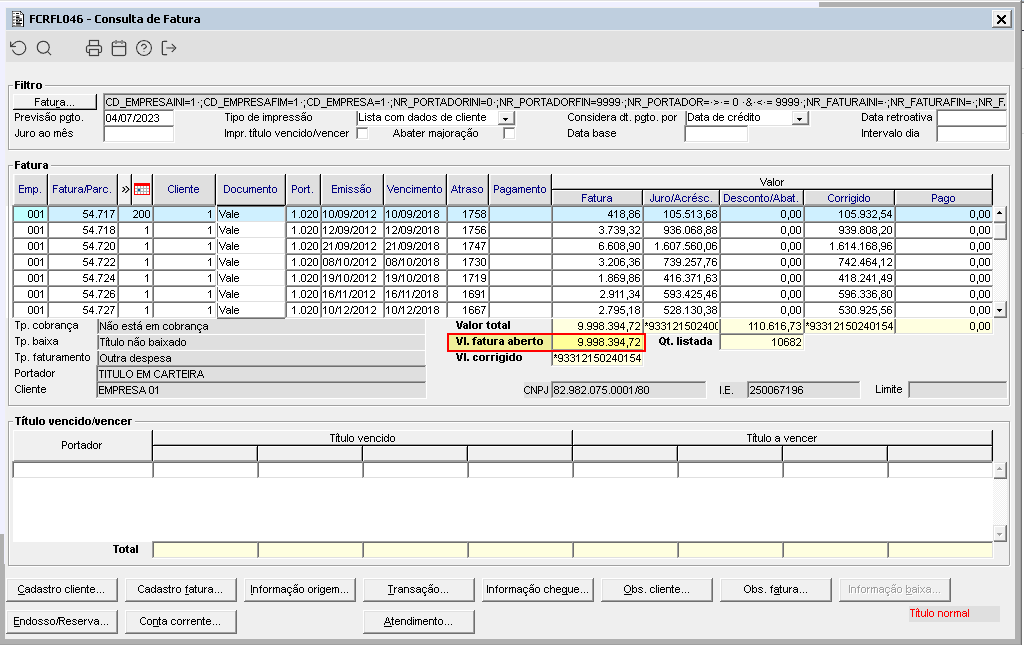Close the Consulta de Fatura window
The width and height of the screenshot is (1024, 645).
coord(1001,19)
